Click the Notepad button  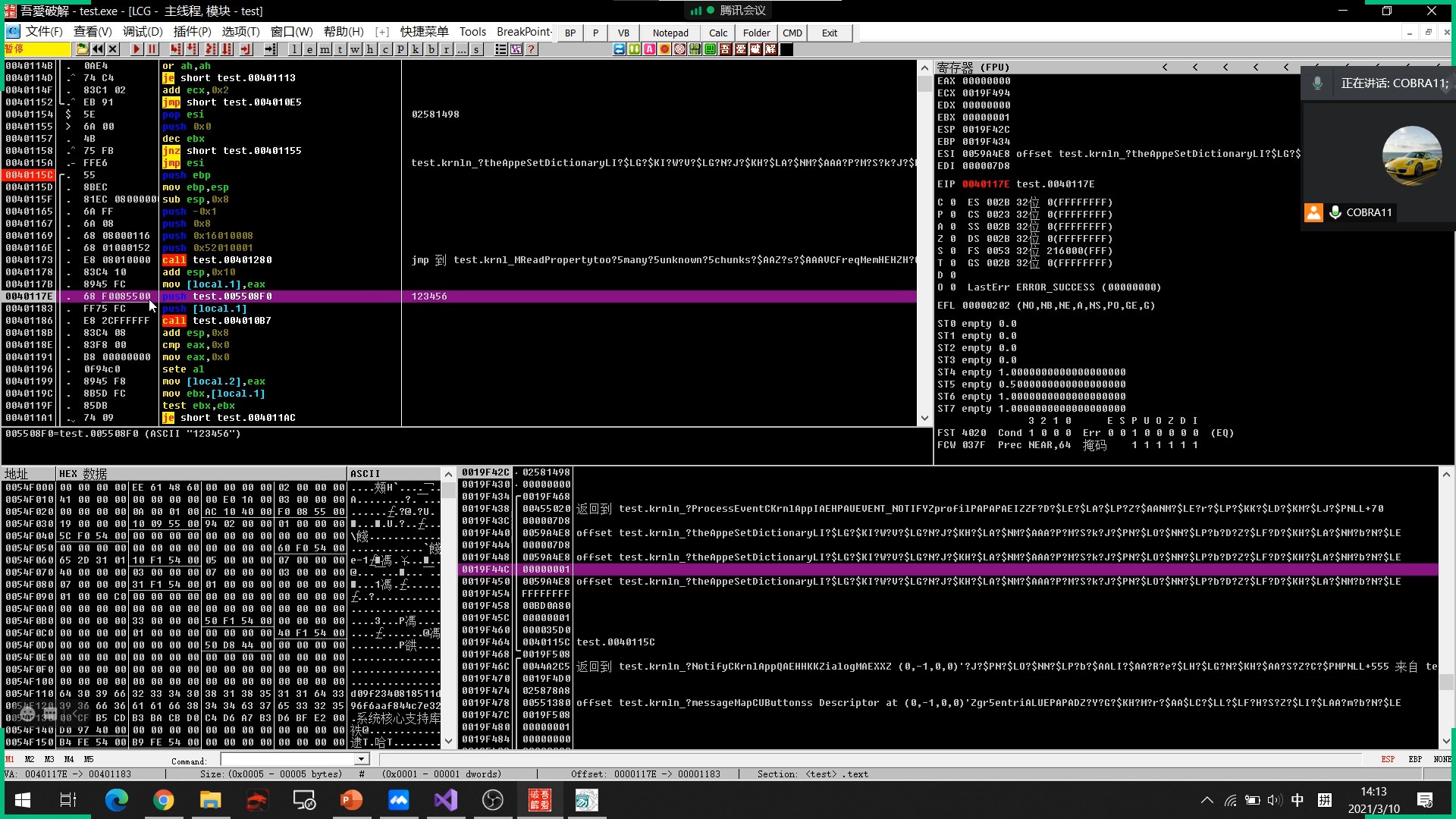tap(670, 33)
